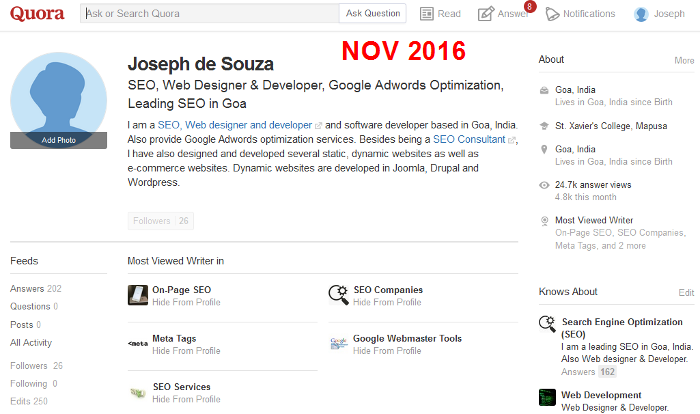Open the Posts 0 feed
This screenshot has width=700, height=414.
pyautogui.click(x=25, y=325)
